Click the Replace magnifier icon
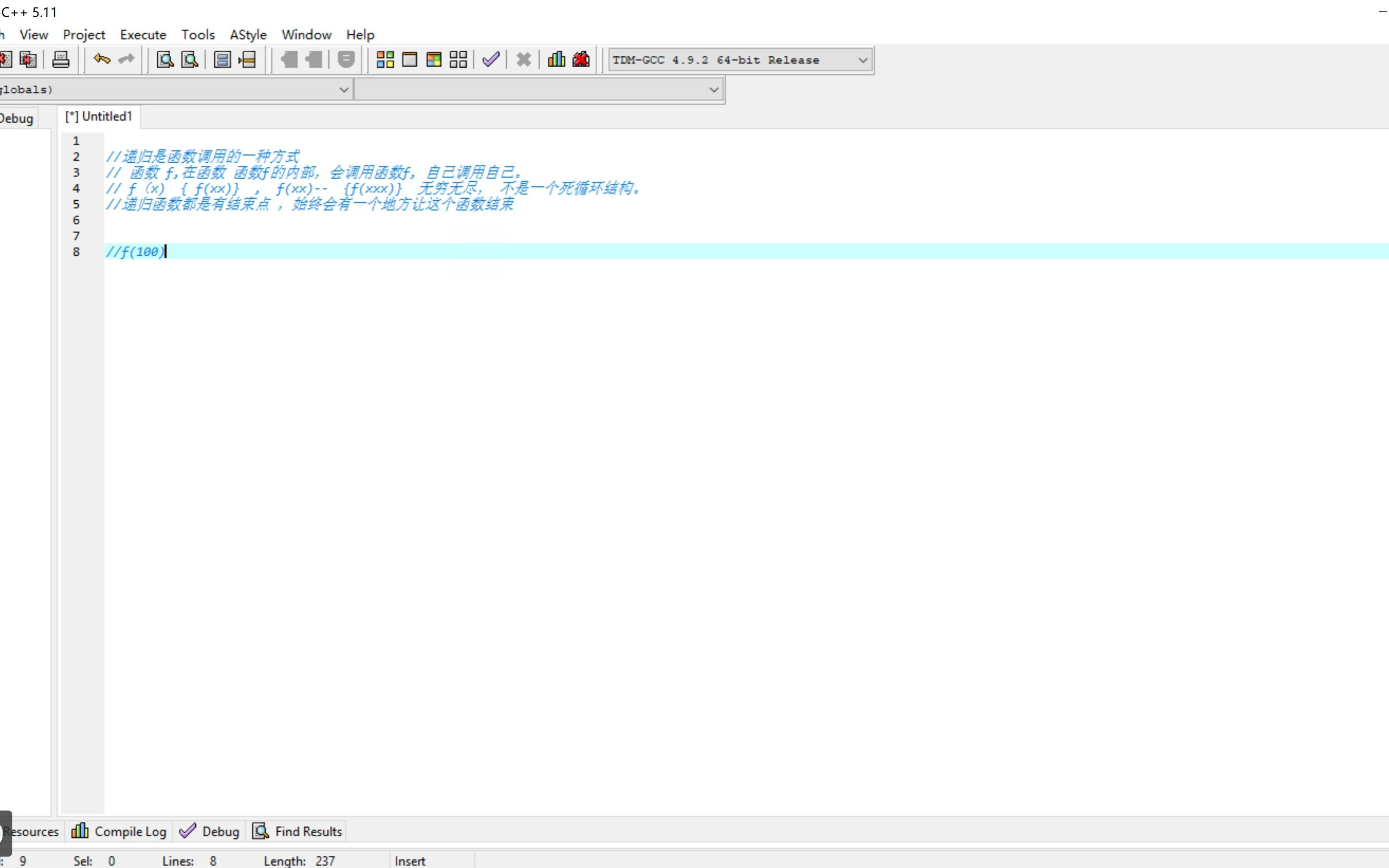The image size is (1389, 868). coord(189,60)
